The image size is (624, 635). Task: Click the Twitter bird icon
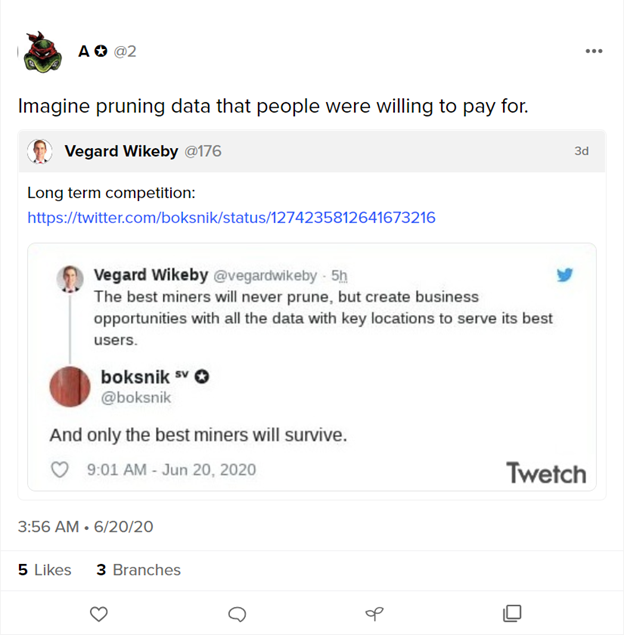click(x=565, y=275)
